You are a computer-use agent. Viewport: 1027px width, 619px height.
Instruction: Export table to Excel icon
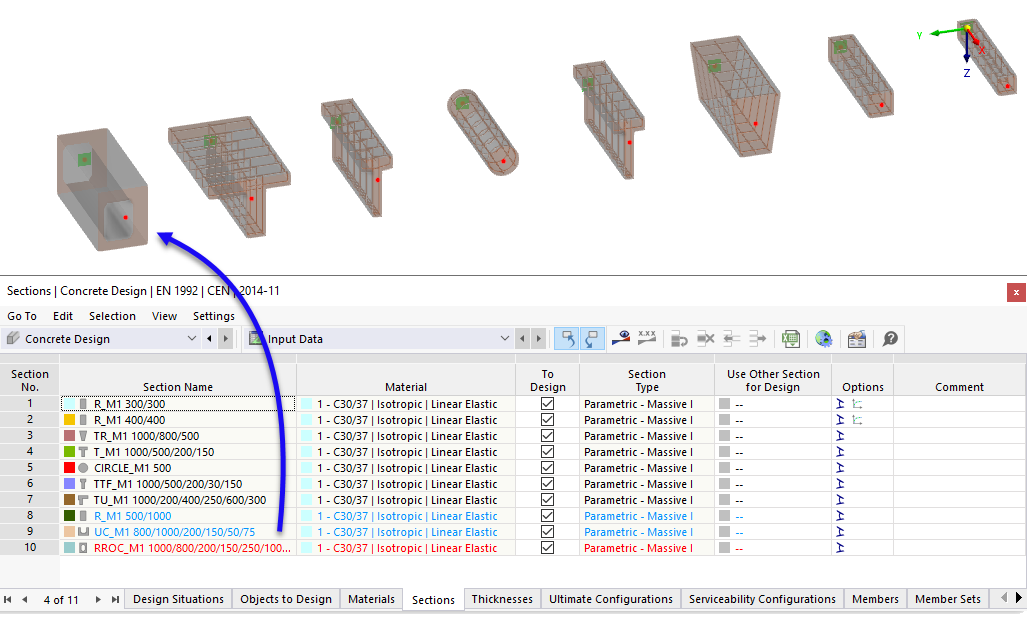[791, 339]
